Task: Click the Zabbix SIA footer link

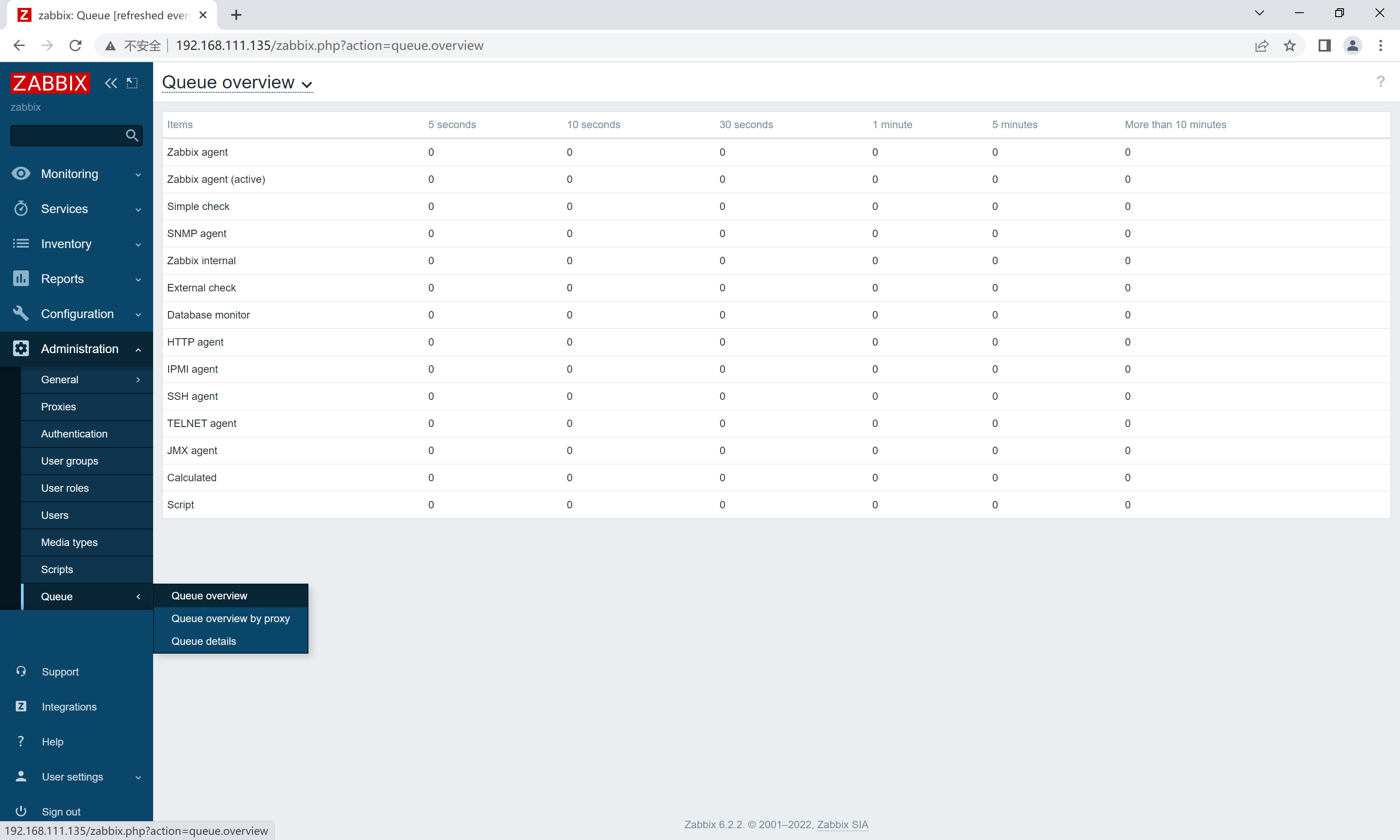Action: [842, 825]
